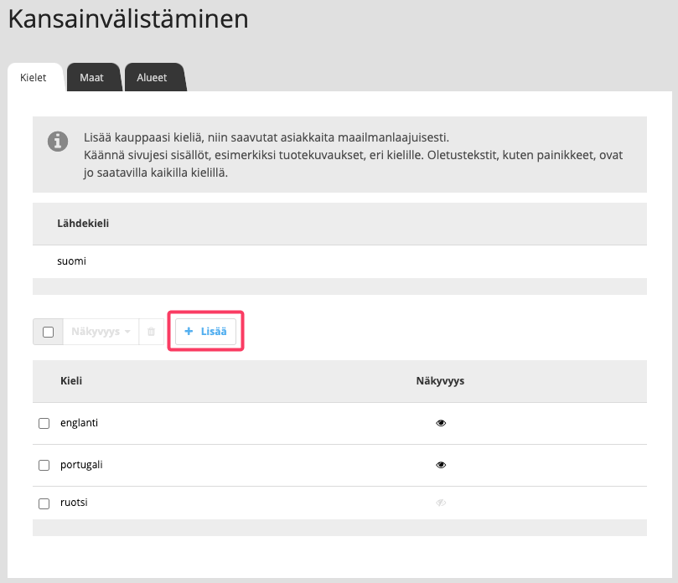Click the info icon in the notice box
Viewport: 678px width, 583px height.
pos(58,142)
